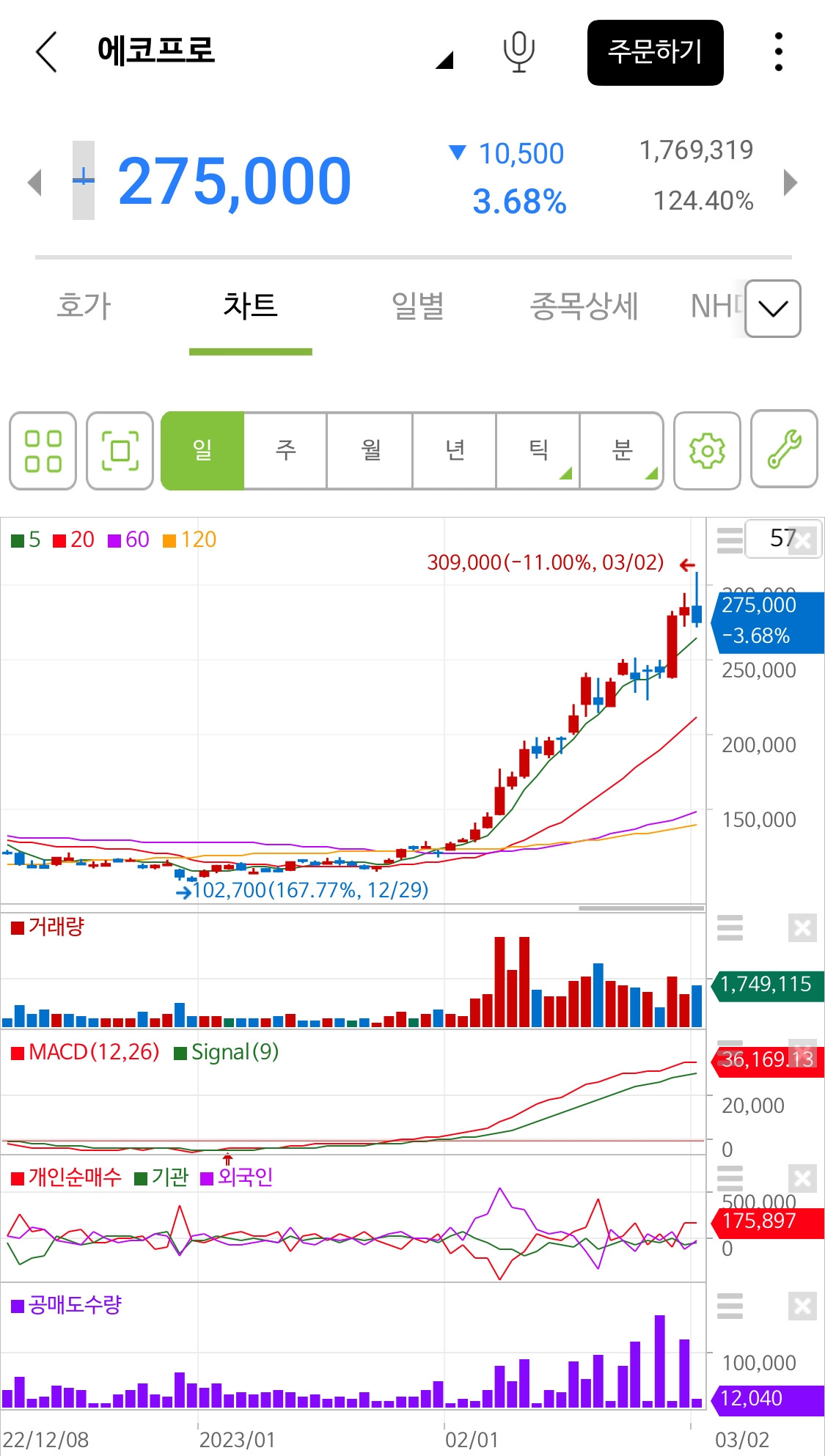Tap the fullscreen chart frame icon

120,450
